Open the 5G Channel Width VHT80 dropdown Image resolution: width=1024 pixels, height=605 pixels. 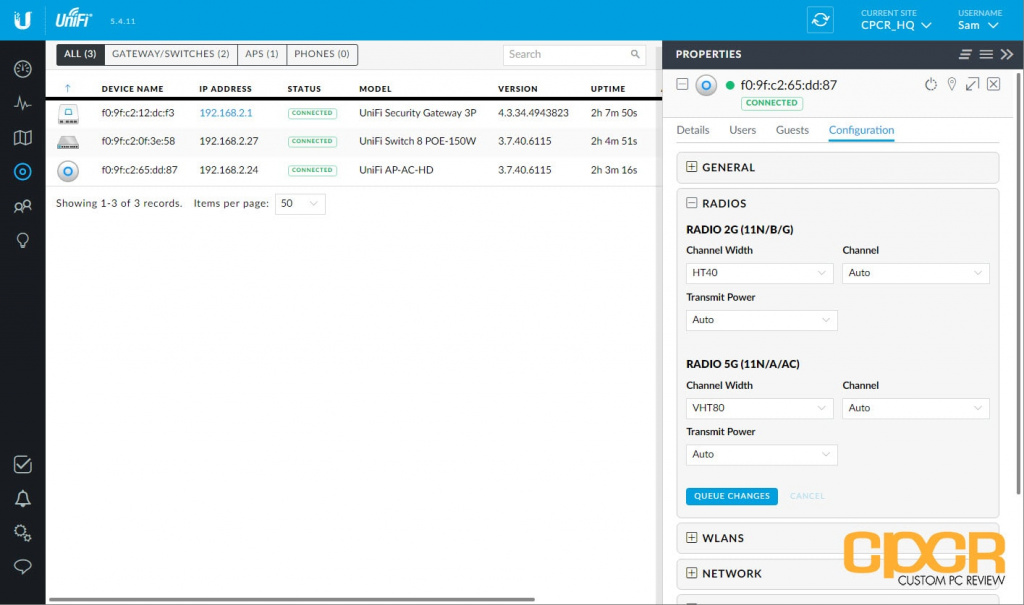761,408
